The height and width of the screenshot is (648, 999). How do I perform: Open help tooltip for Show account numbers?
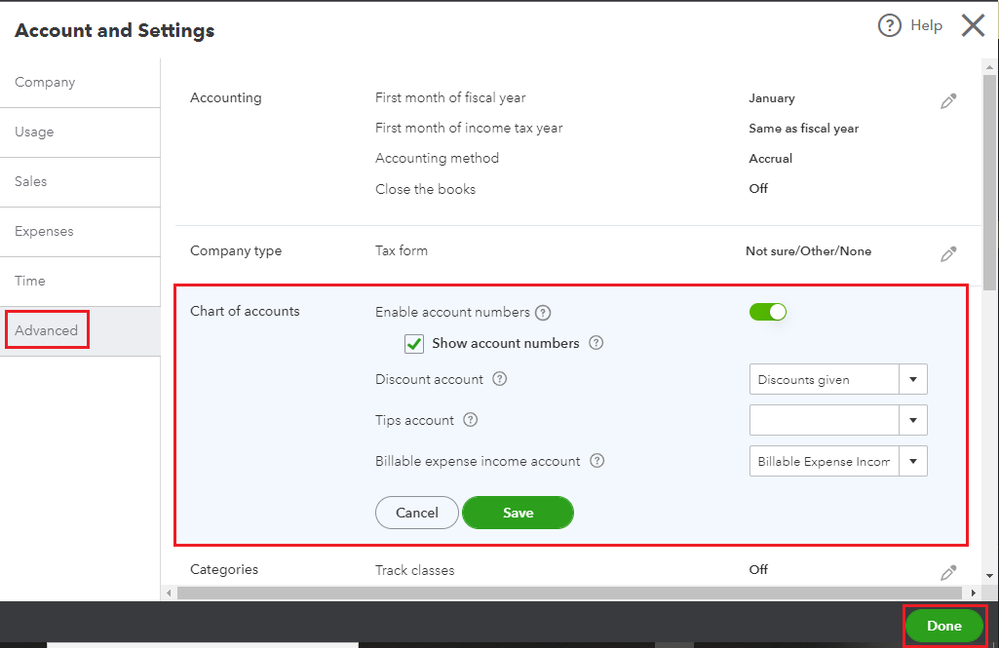click(596, 343)
